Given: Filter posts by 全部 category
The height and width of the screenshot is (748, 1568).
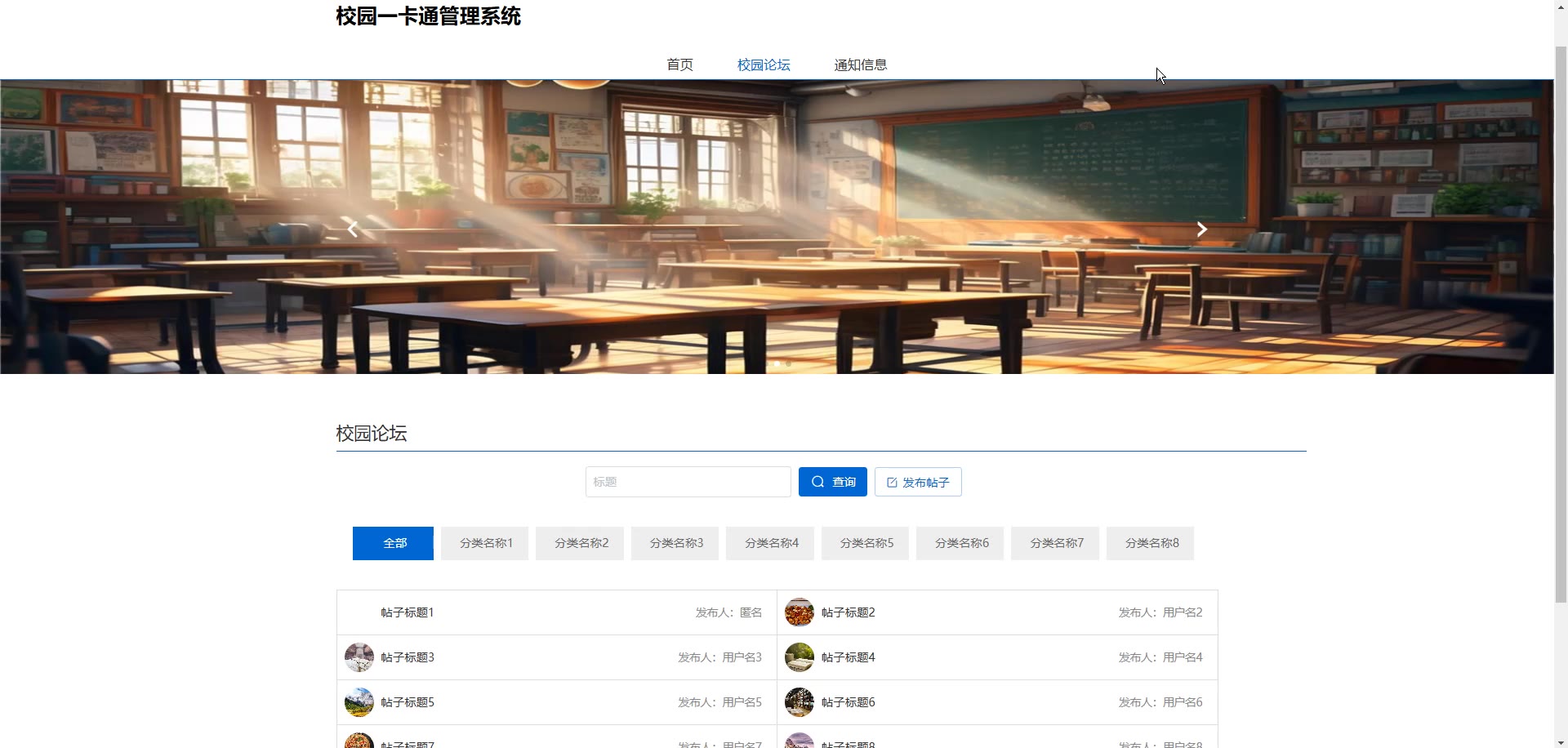Looking at the screenshot, I should 393,543.
